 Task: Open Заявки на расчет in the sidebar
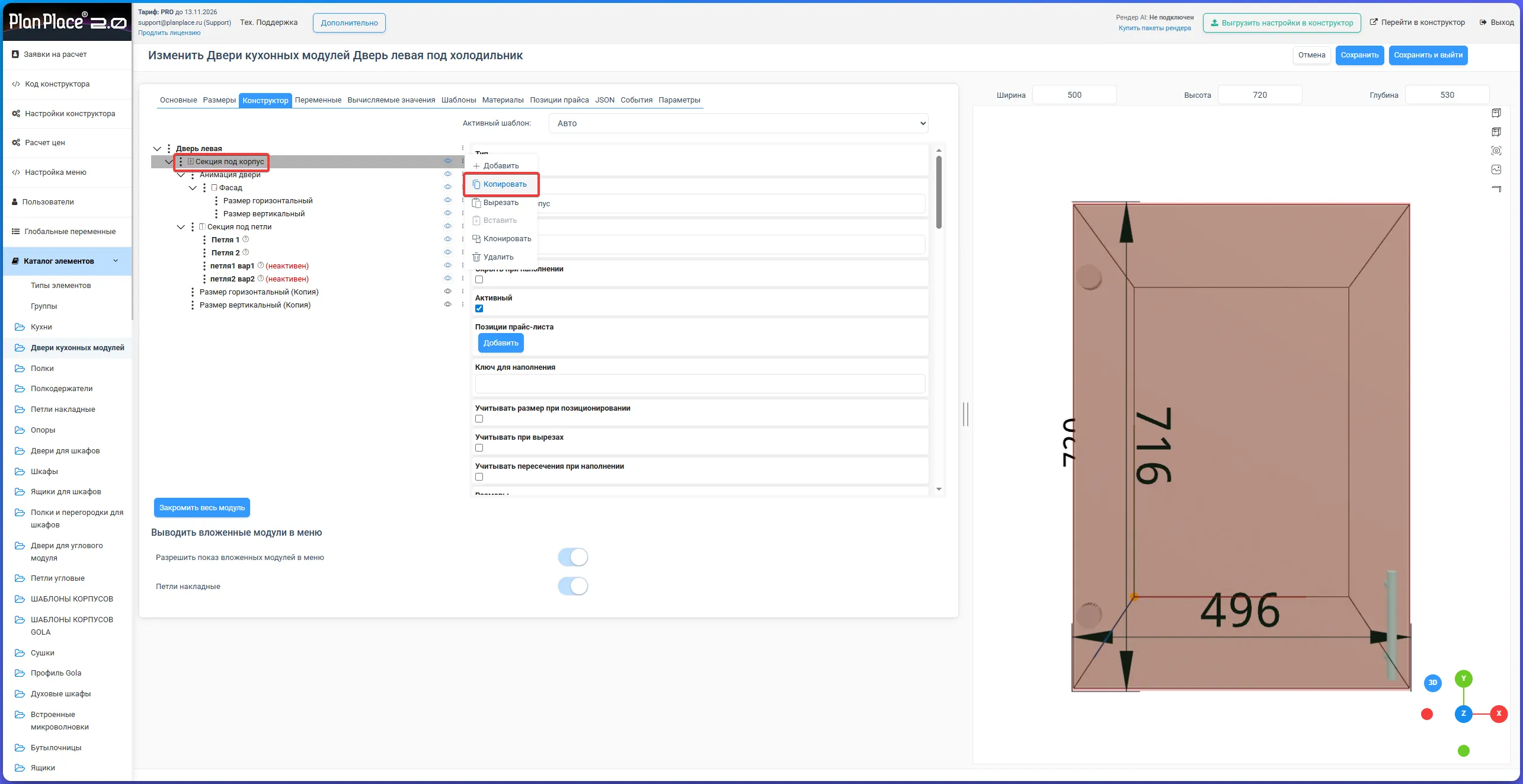(55, 55)
